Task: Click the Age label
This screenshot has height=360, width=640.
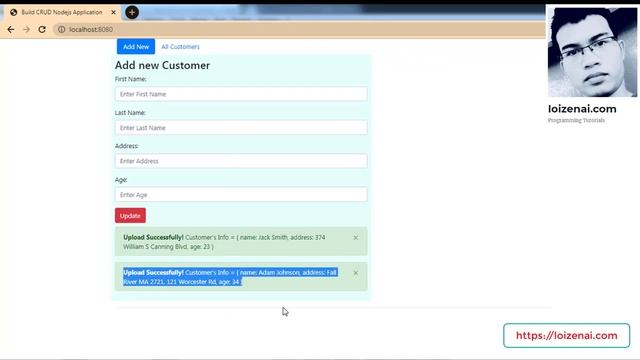Action: 121,180
